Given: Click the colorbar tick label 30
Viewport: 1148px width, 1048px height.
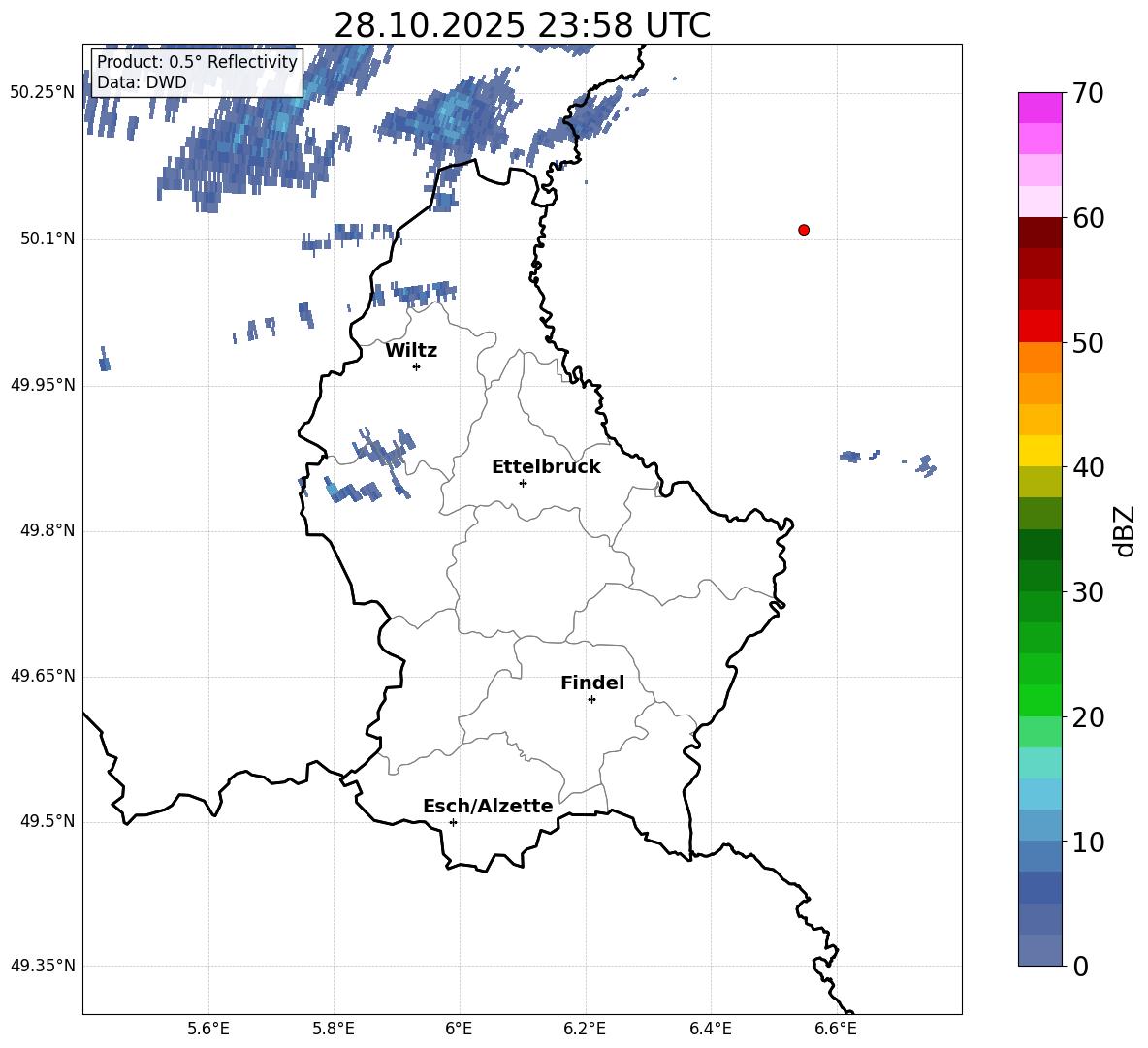Looking at the screenshot, I should coord(1088,592).
